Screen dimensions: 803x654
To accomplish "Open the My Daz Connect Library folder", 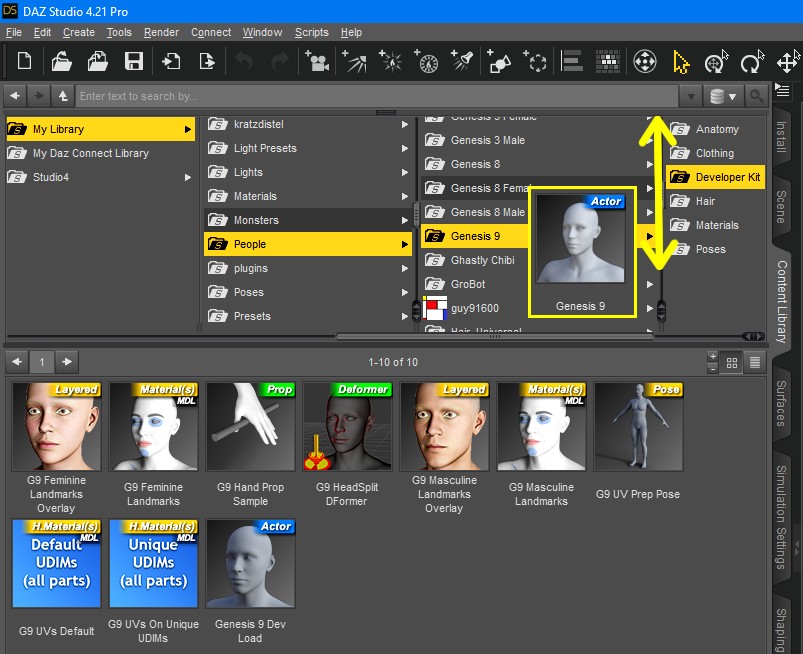I will click(x=100, y=153).
